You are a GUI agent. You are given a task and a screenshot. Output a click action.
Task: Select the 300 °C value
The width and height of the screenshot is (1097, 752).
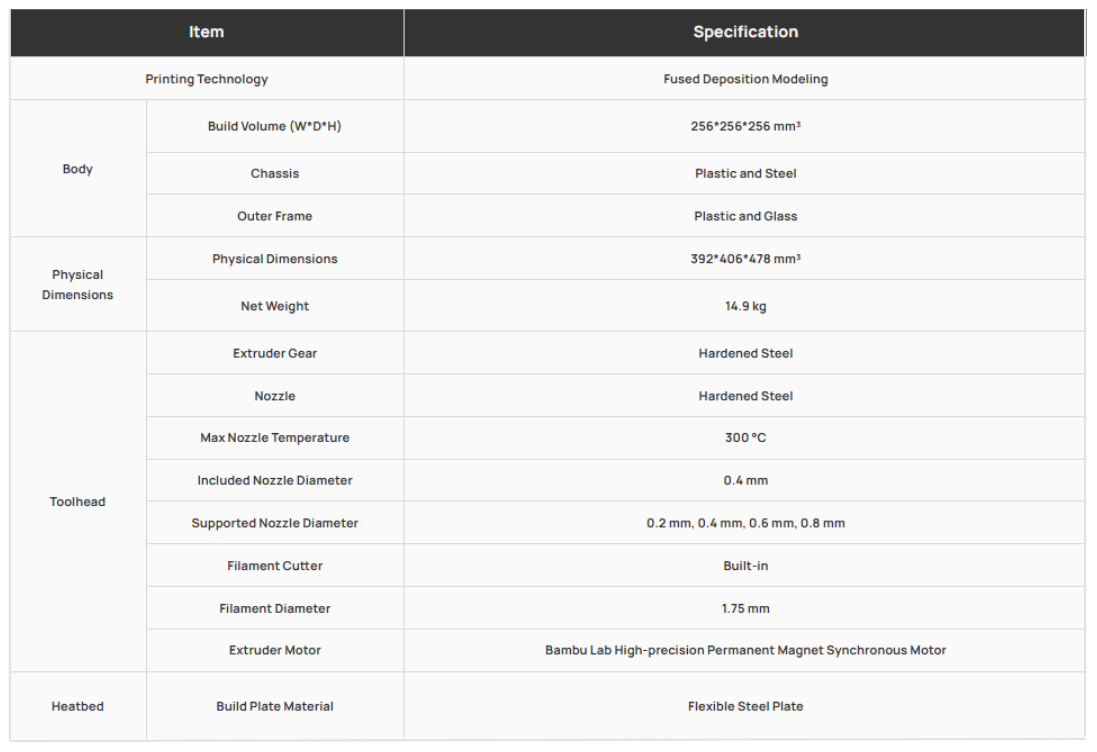[745, 438]
